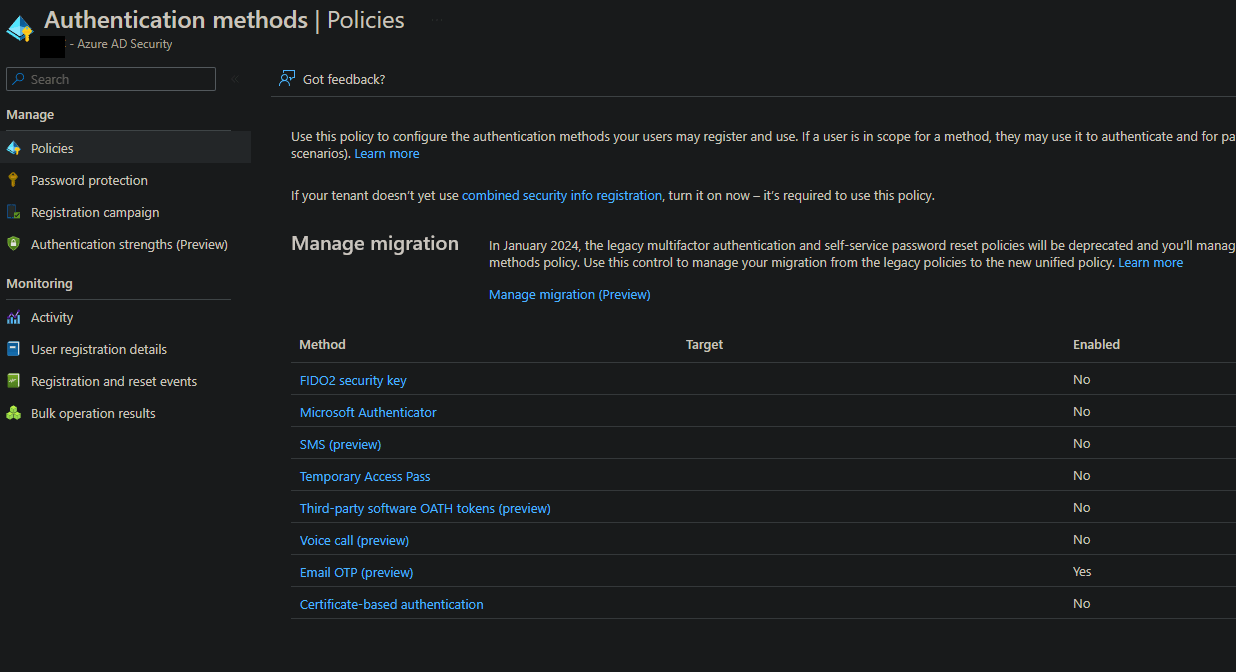
Task: Click the magnifier icon in the search box
Action: [19, 79]
